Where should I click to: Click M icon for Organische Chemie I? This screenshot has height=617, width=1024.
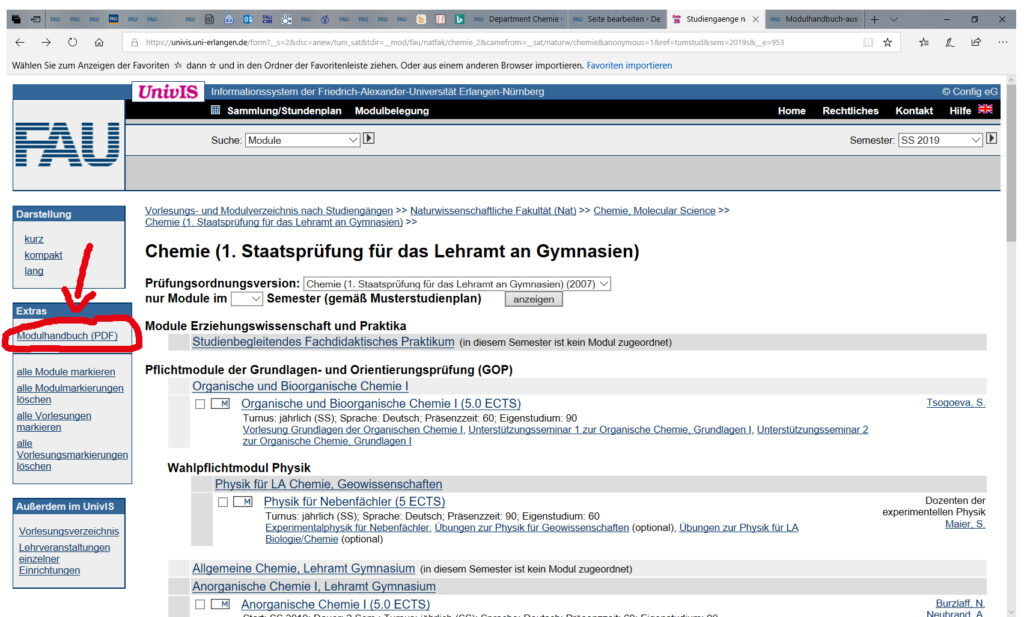coord(220,403)
